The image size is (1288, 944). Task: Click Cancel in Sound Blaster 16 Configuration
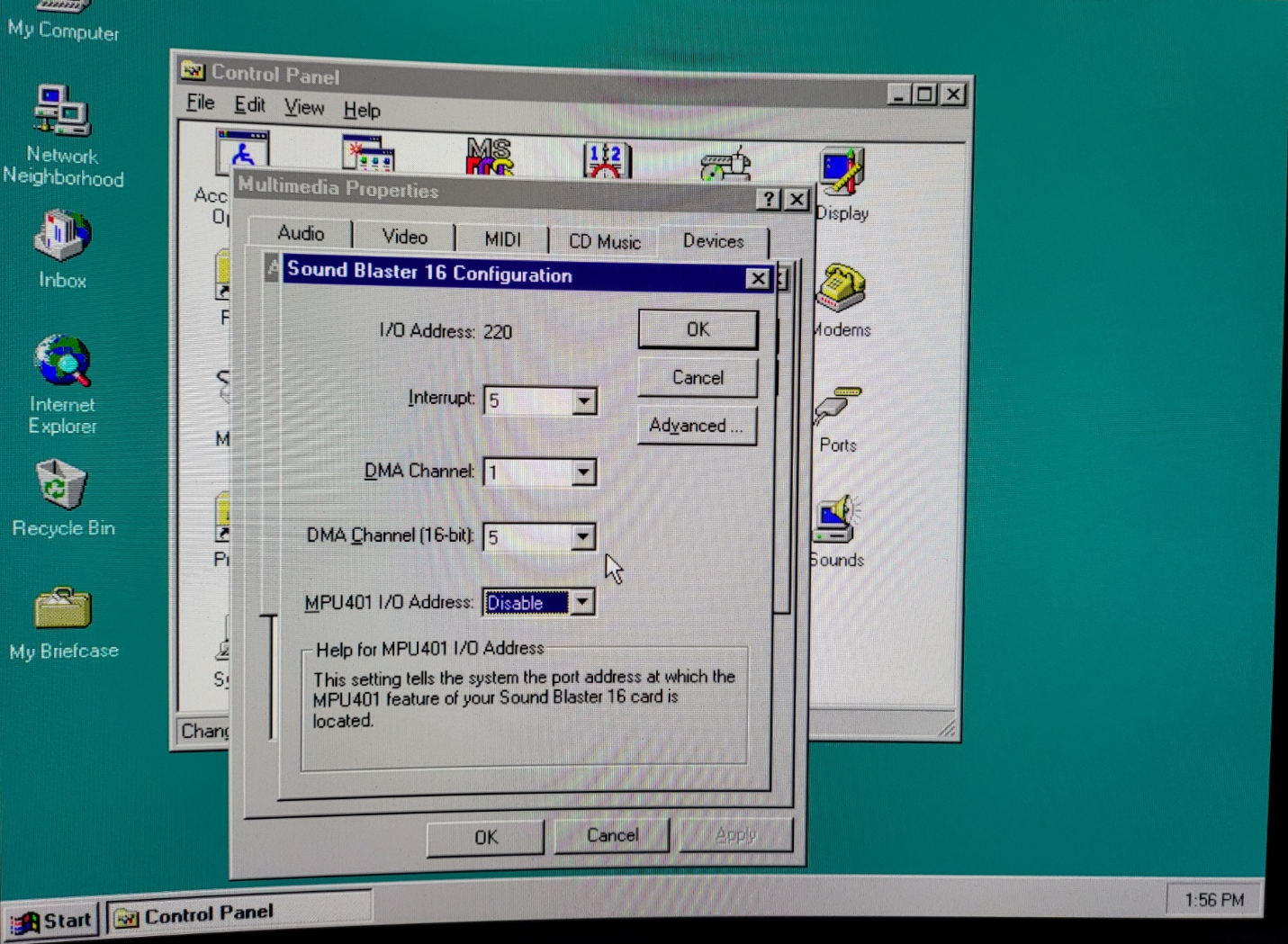(698, 378)
